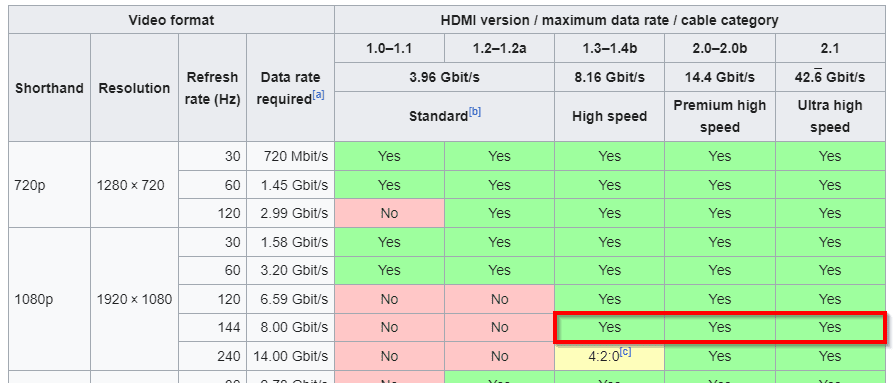The image size is (895, 383).
Task: Click the 1920 × 1080 resolution cell
Action: [x=134, y=299]
